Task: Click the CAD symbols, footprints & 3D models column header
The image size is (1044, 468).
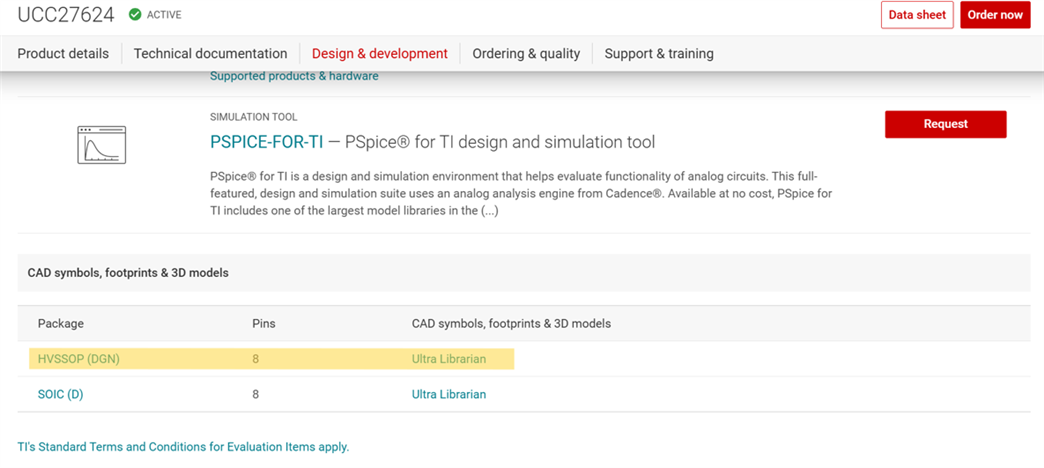Action: 511,324
